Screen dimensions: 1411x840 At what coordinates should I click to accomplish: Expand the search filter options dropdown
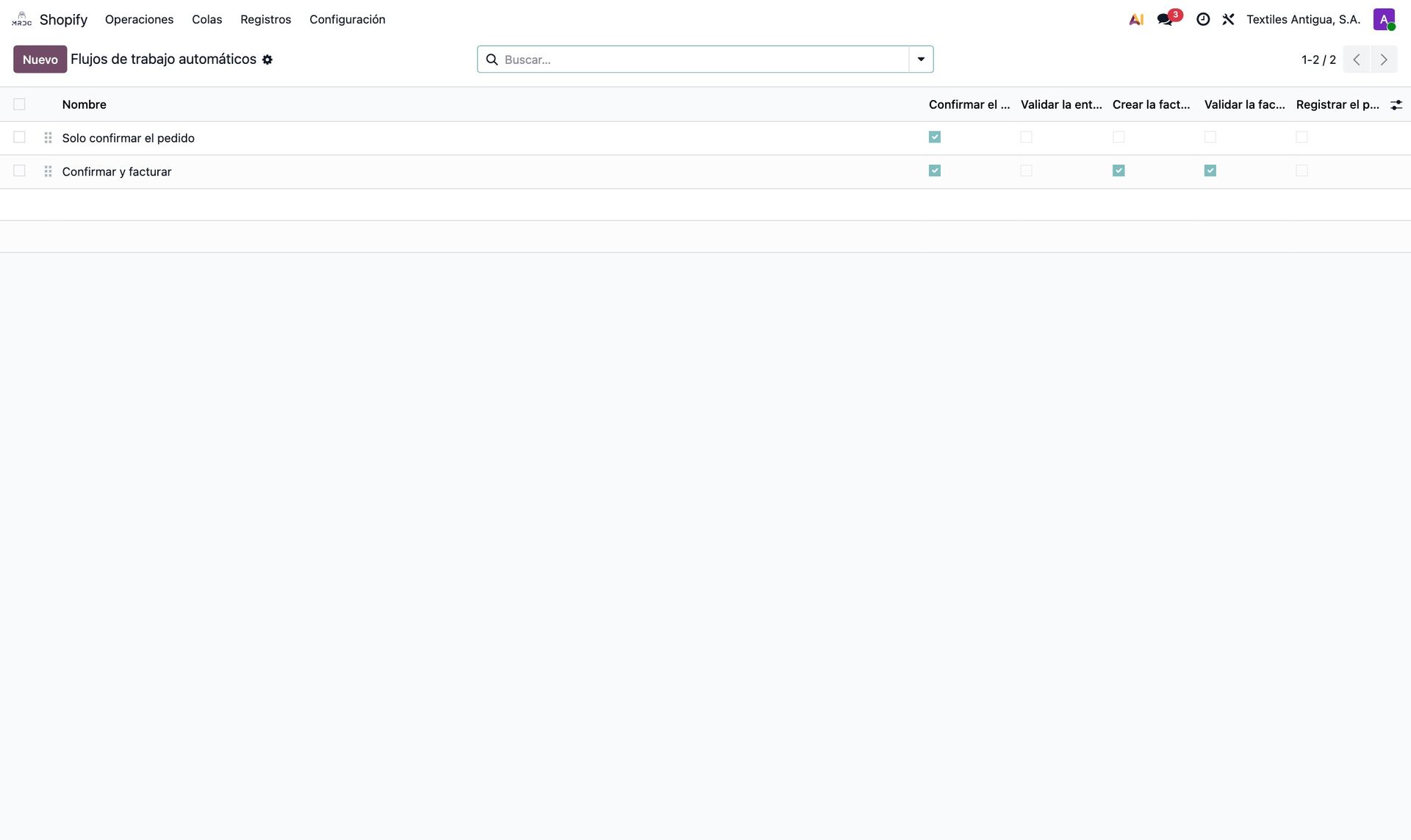tap(921, 60)
